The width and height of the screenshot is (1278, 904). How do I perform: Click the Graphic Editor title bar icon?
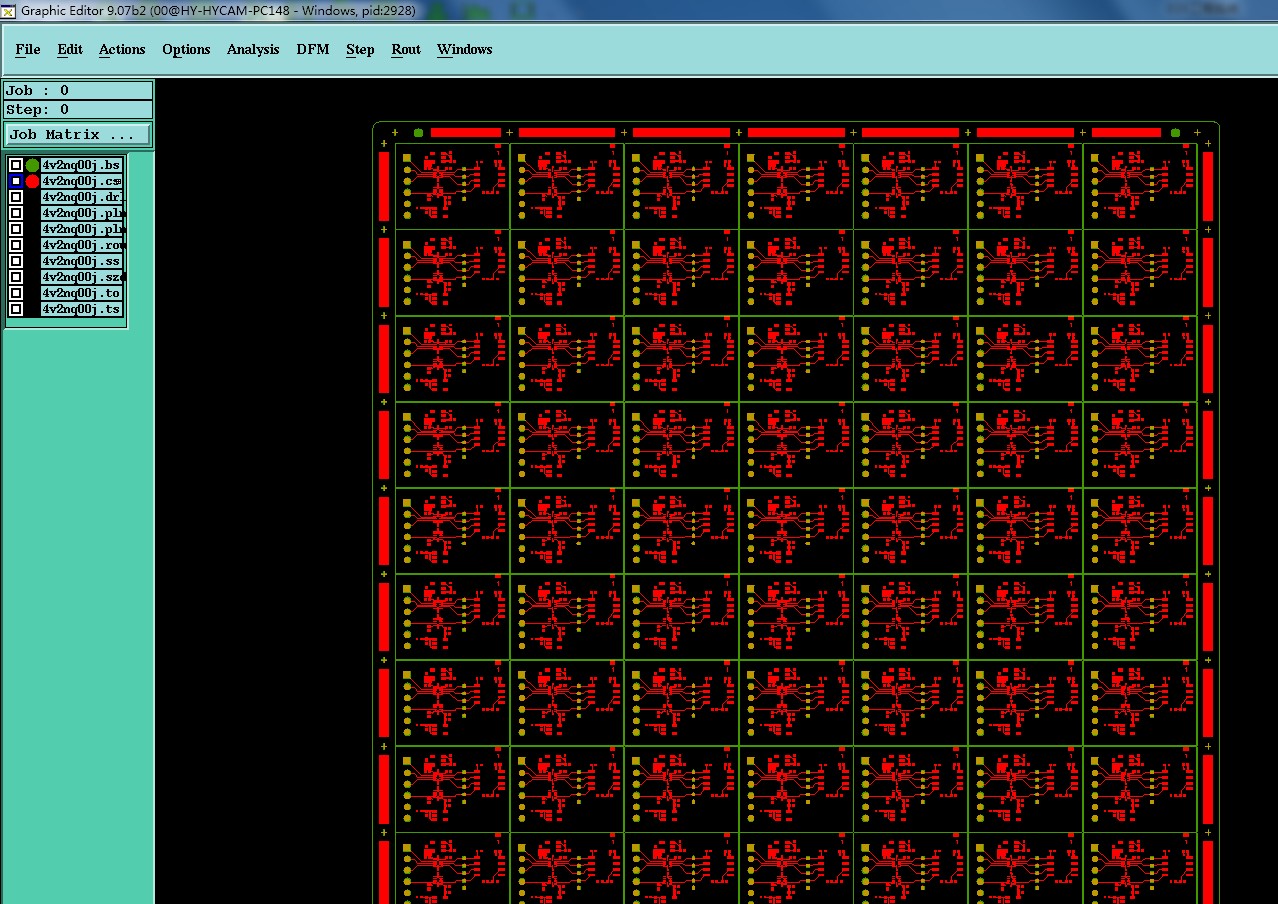[x=9, y=10]
